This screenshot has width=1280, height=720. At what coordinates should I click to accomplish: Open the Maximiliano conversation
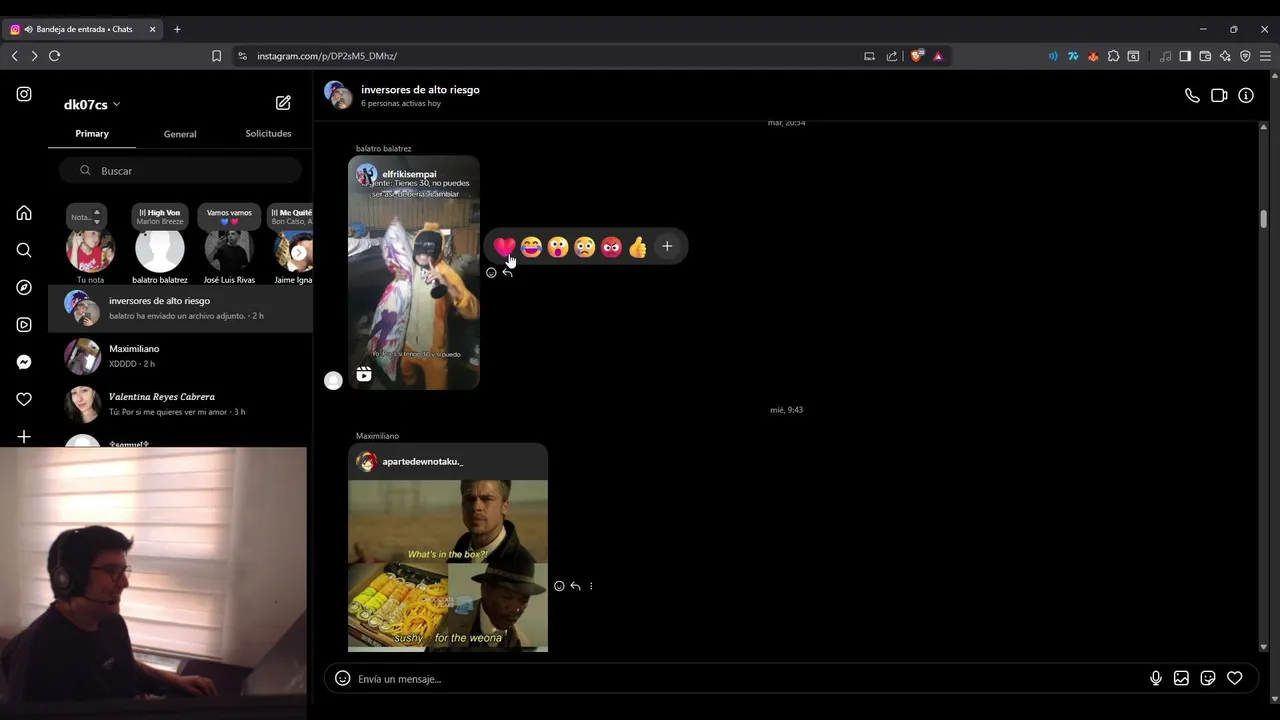click(180, 356)
